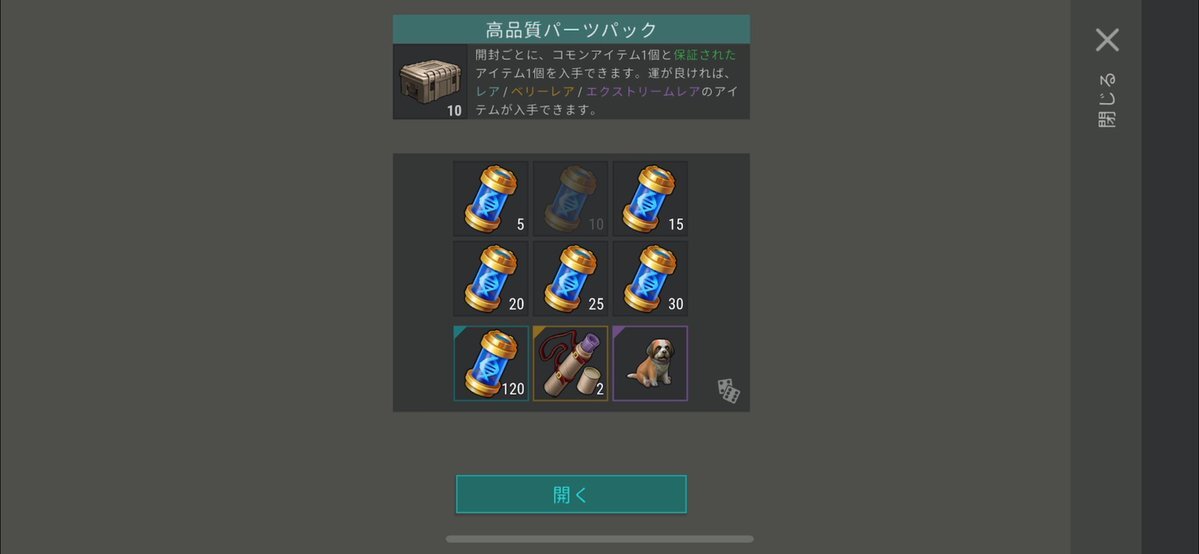Click the purple エクストリームレア text

tap(643, 91)
